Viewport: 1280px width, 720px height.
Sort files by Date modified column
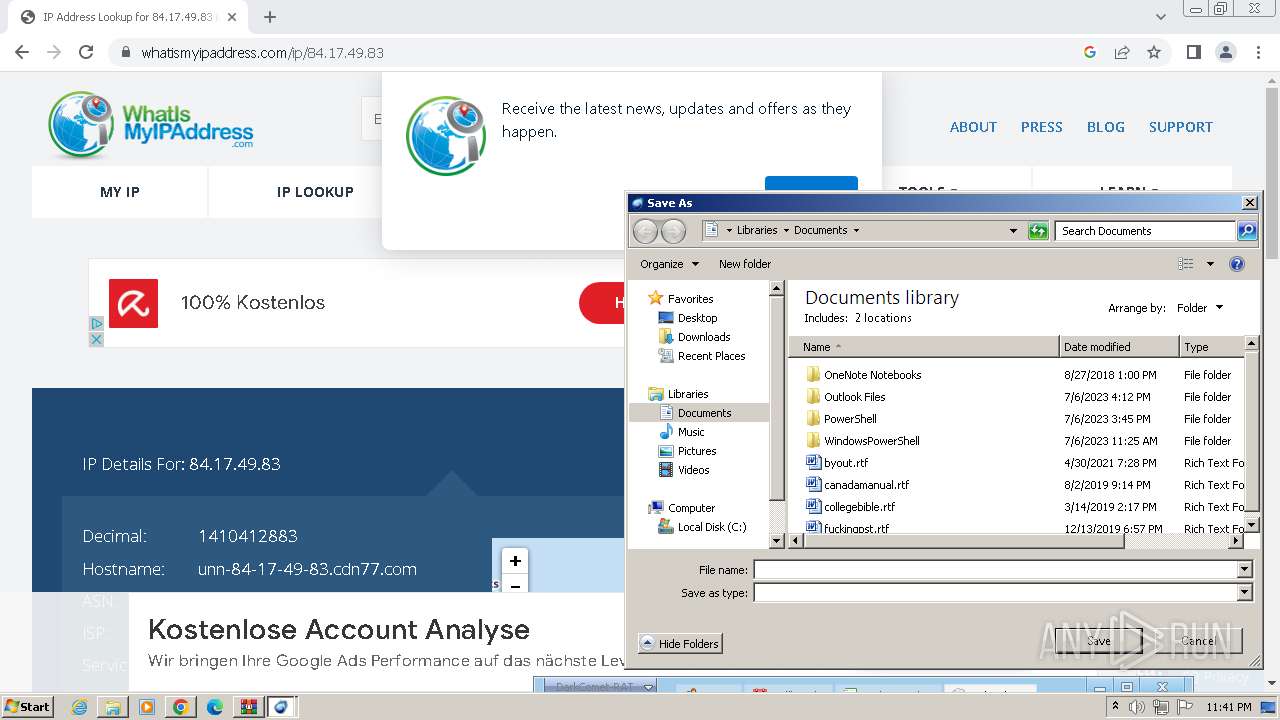(x=1119, y=347)
